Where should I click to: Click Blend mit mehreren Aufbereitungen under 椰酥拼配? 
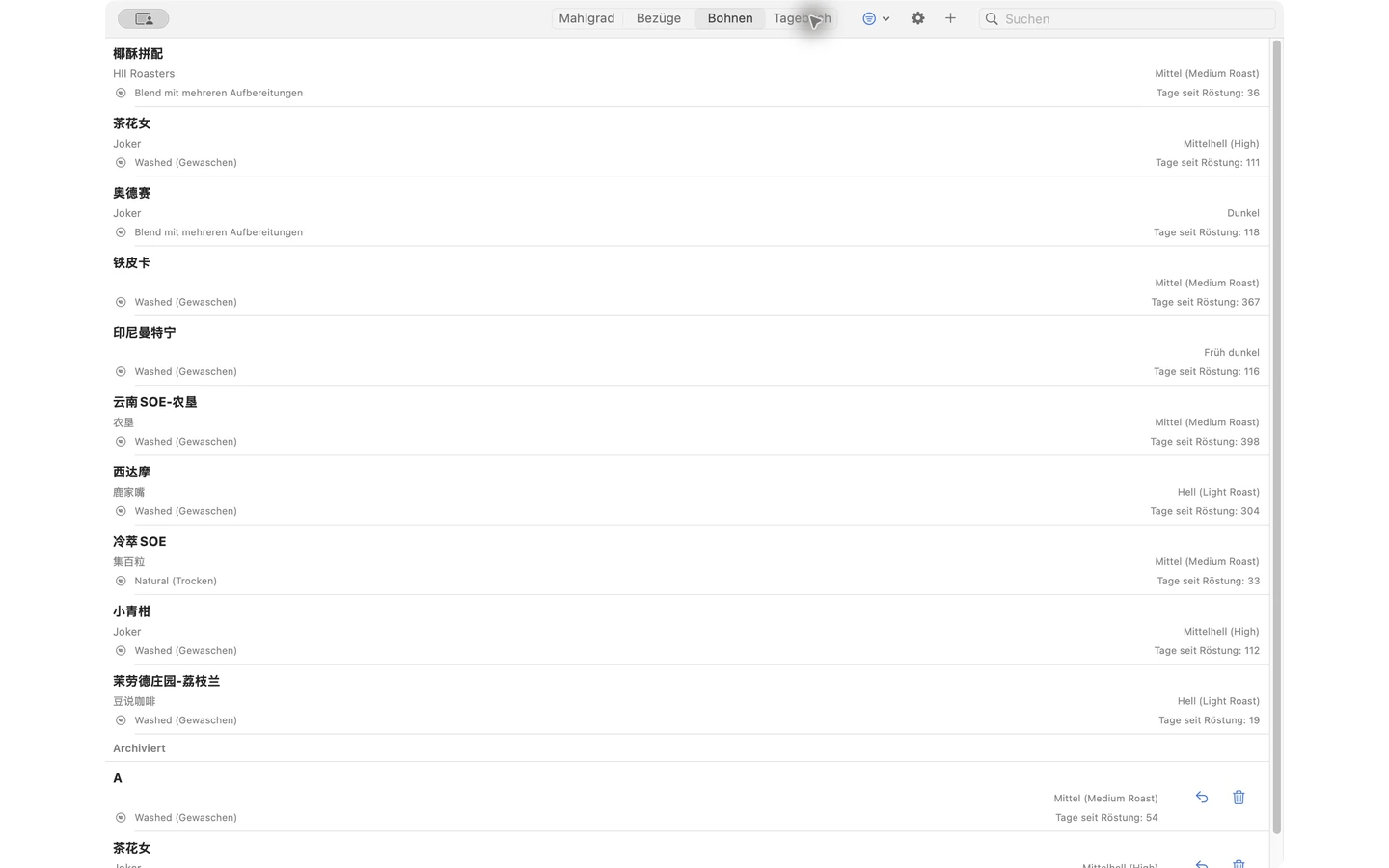click(218, 94)
